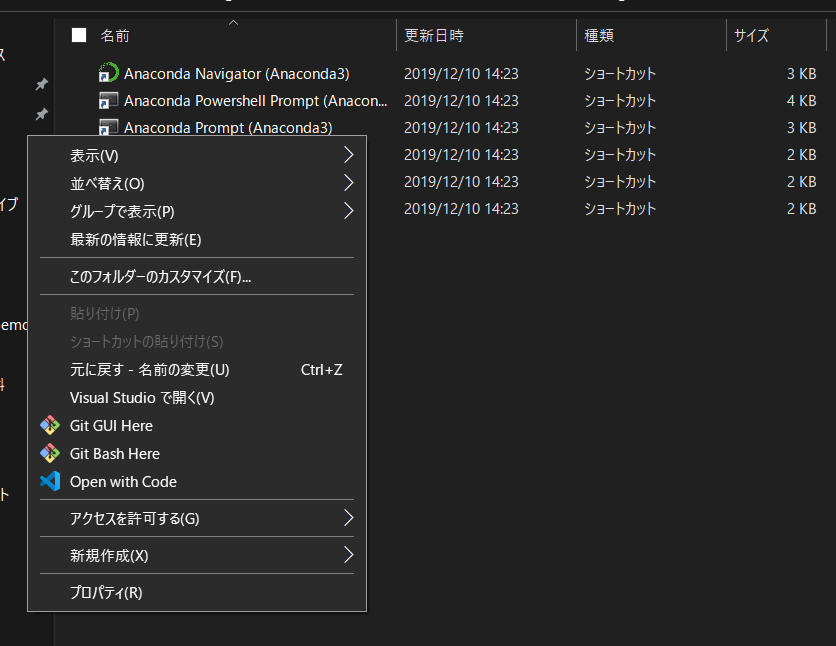Click the disabled ショートカットの貼り付け(S) entry
Viewport: 836px width, 646px height.
coord(197,342)
